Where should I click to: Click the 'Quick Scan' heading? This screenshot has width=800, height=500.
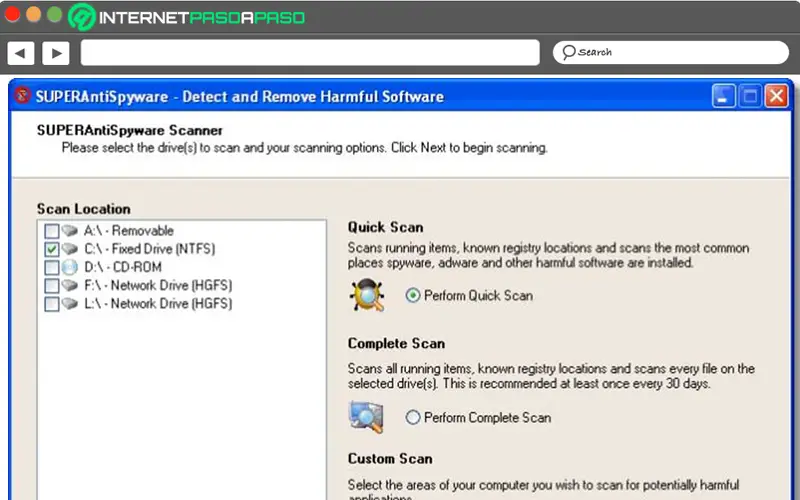pyautogui.click(x=386, y=228)
